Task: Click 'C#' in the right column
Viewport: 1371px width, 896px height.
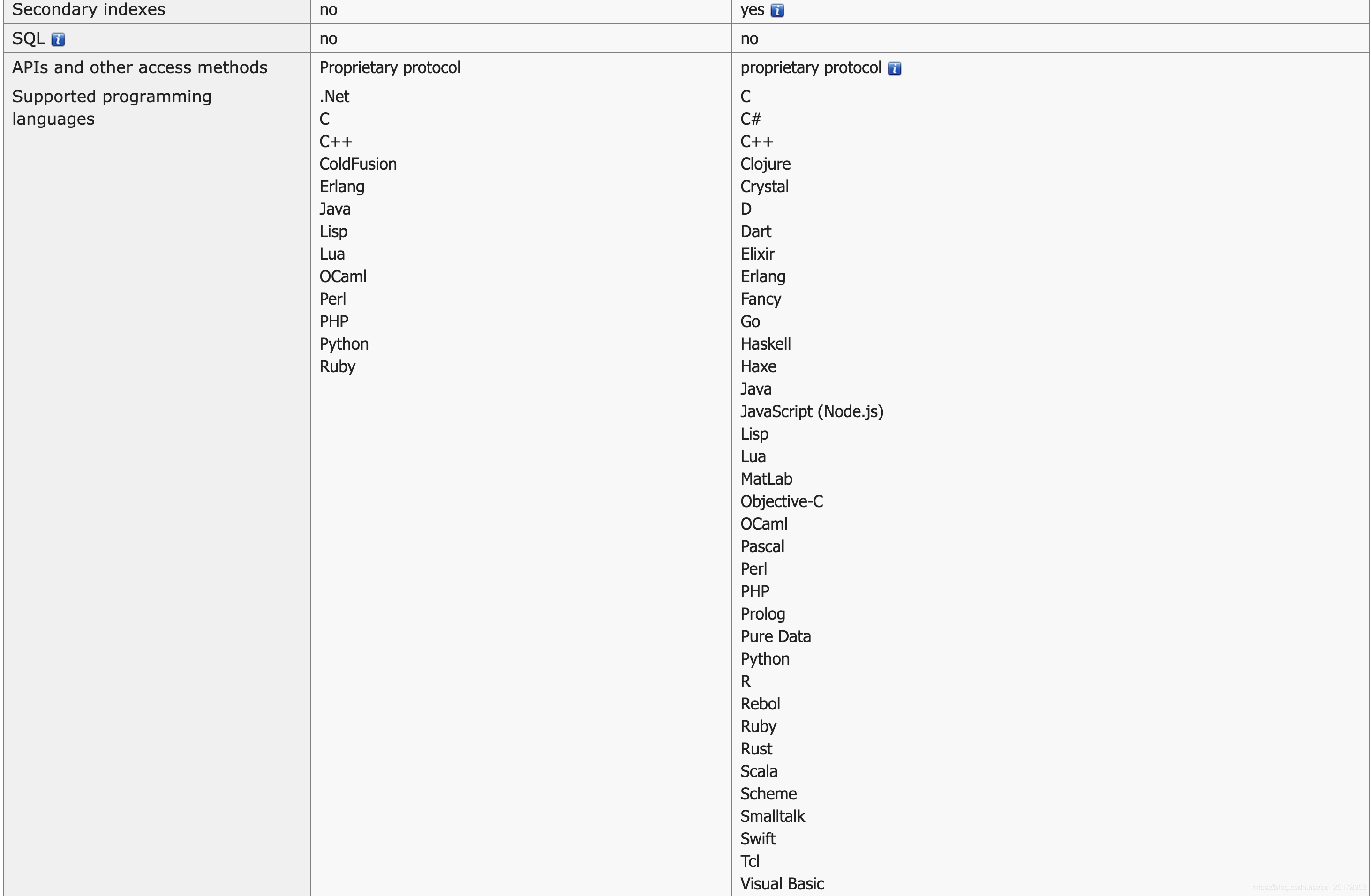Action: [x=751, y=119]
